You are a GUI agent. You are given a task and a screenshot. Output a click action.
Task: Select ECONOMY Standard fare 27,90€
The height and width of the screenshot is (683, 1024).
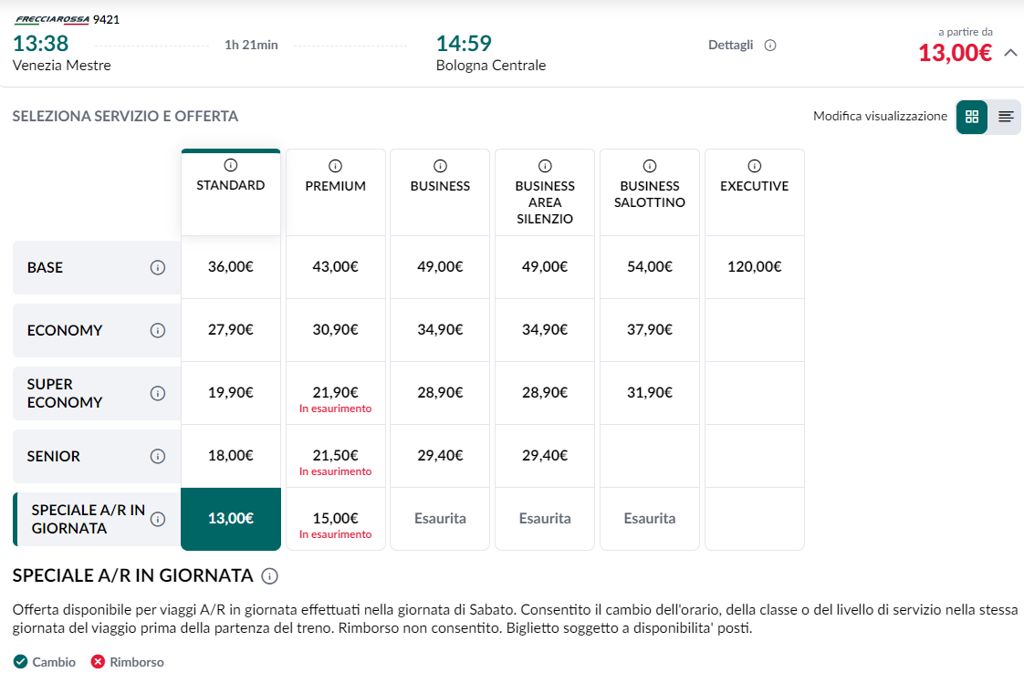pos(231,330)
